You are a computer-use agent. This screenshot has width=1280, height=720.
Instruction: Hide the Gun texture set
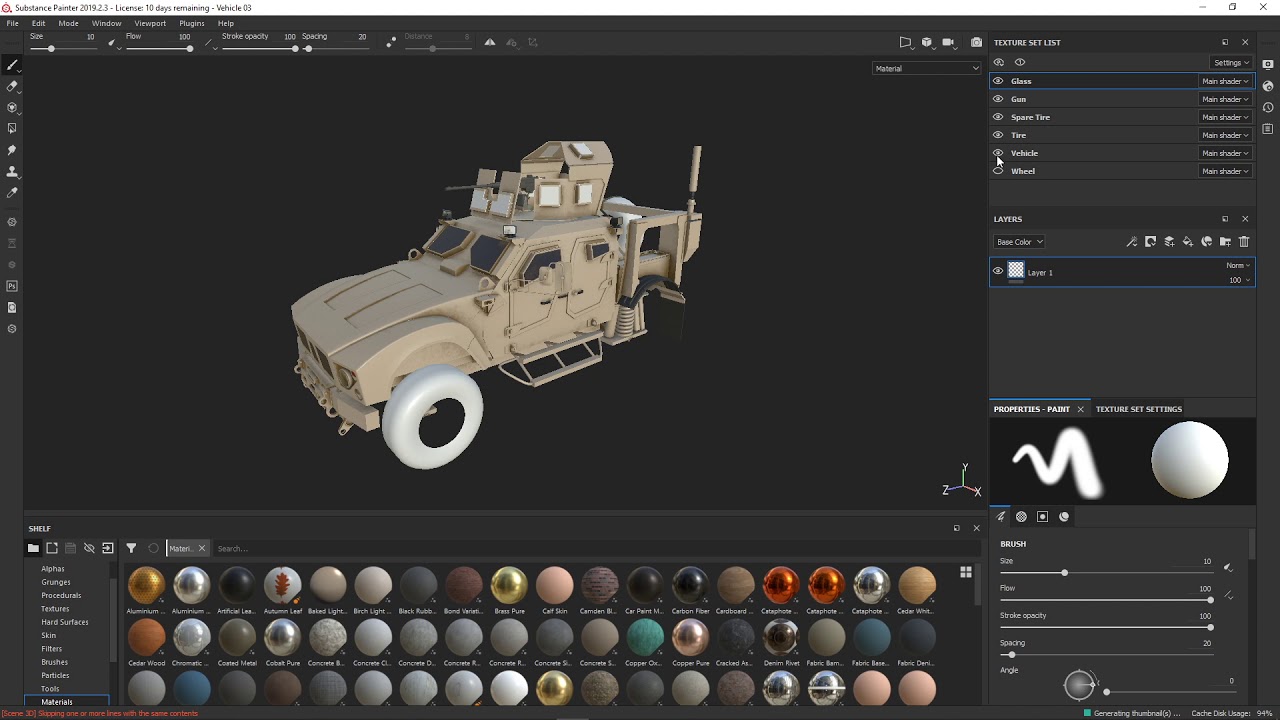tap(998, 99)
